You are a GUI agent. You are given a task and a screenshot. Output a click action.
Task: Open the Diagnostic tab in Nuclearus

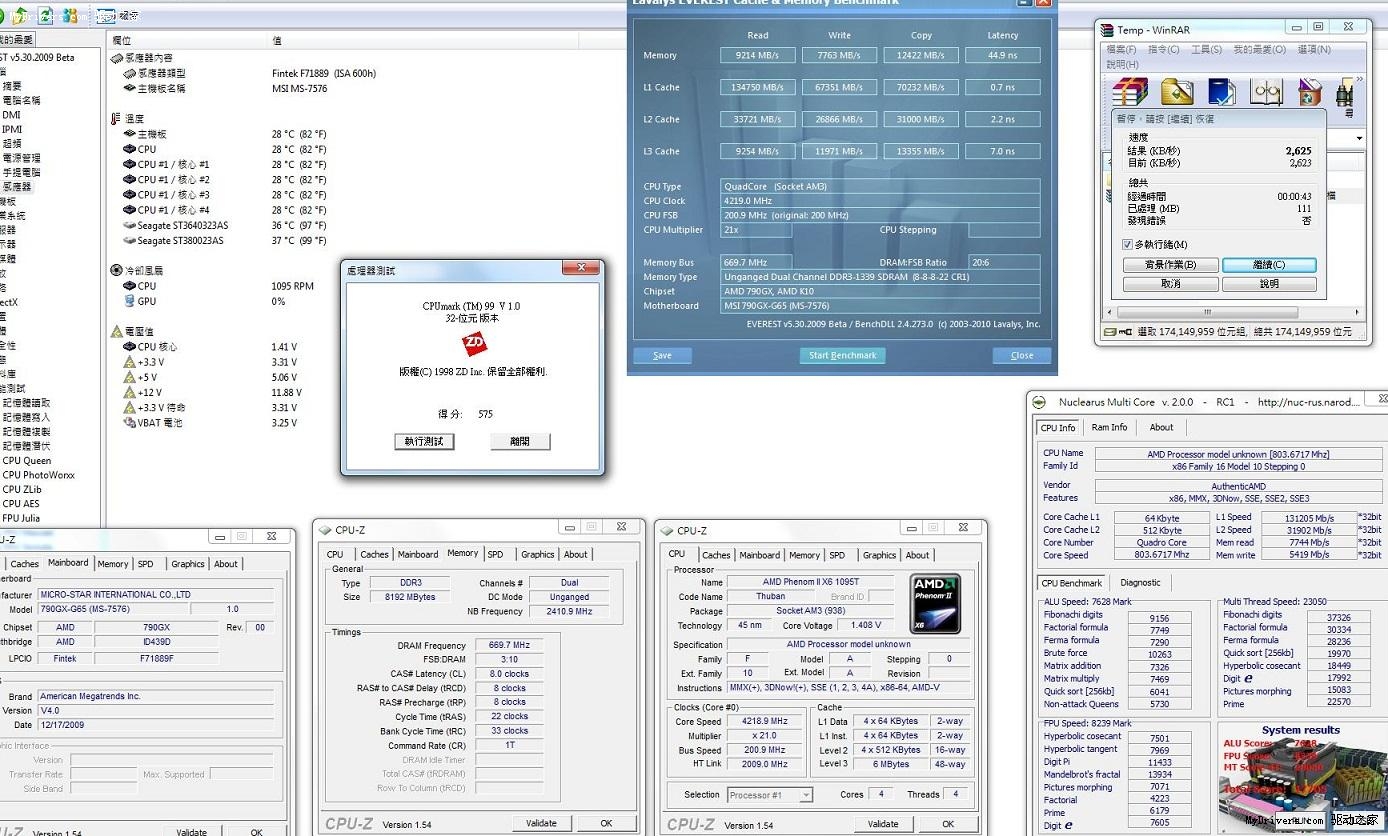[x=1140, y=582]
